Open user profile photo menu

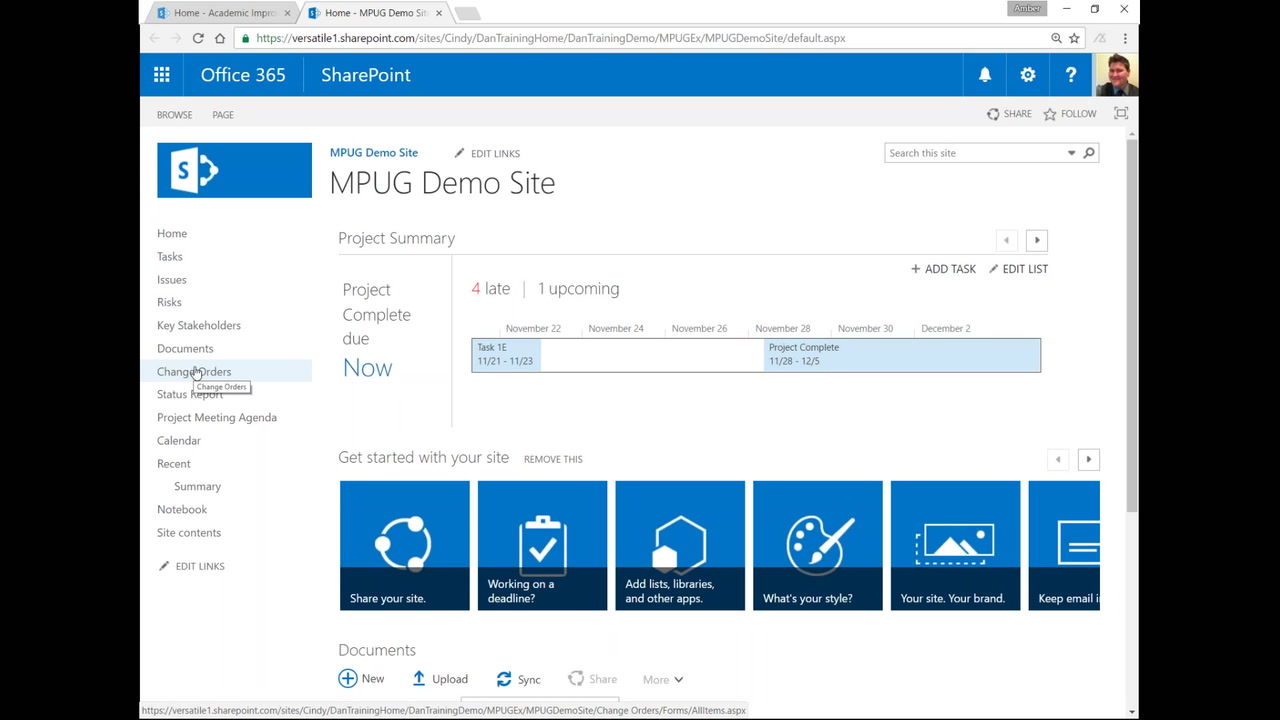click(1117, 75)
